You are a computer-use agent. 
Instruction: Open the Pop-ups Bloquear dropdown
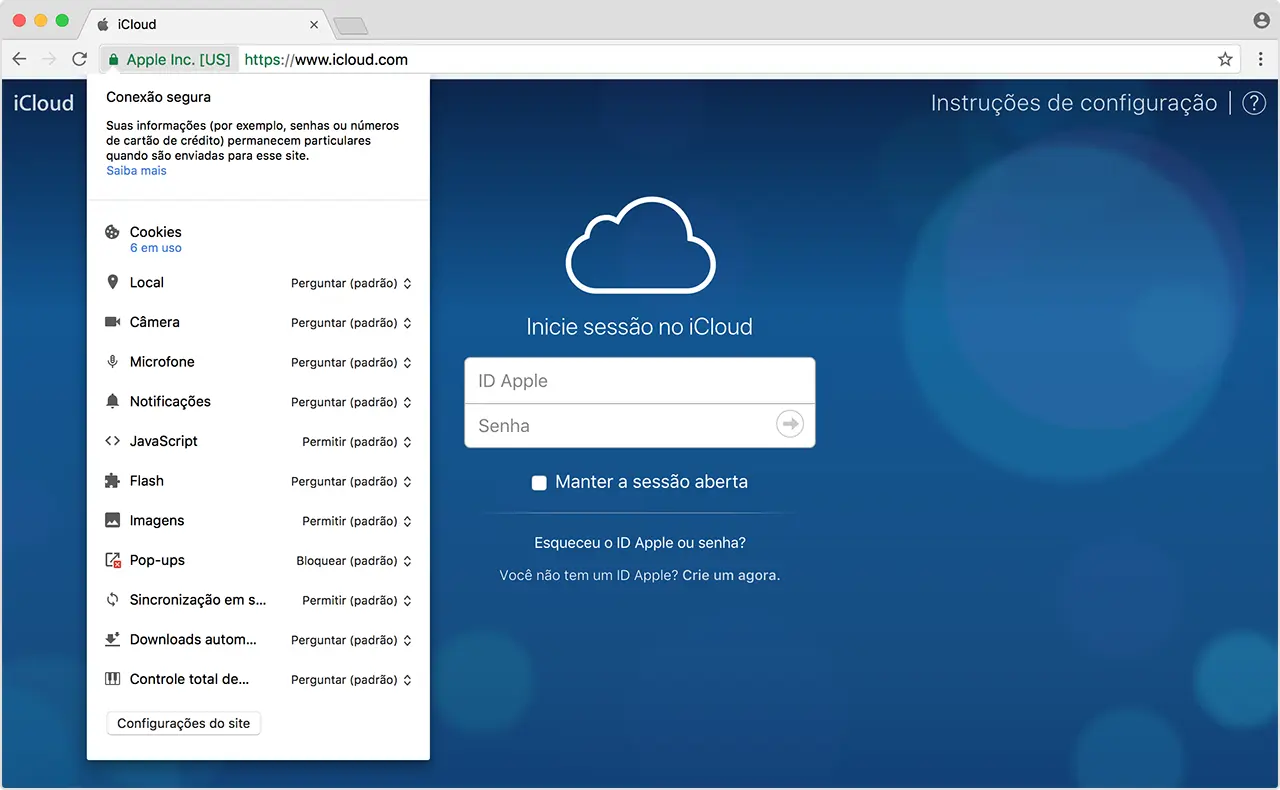point(354,561)
